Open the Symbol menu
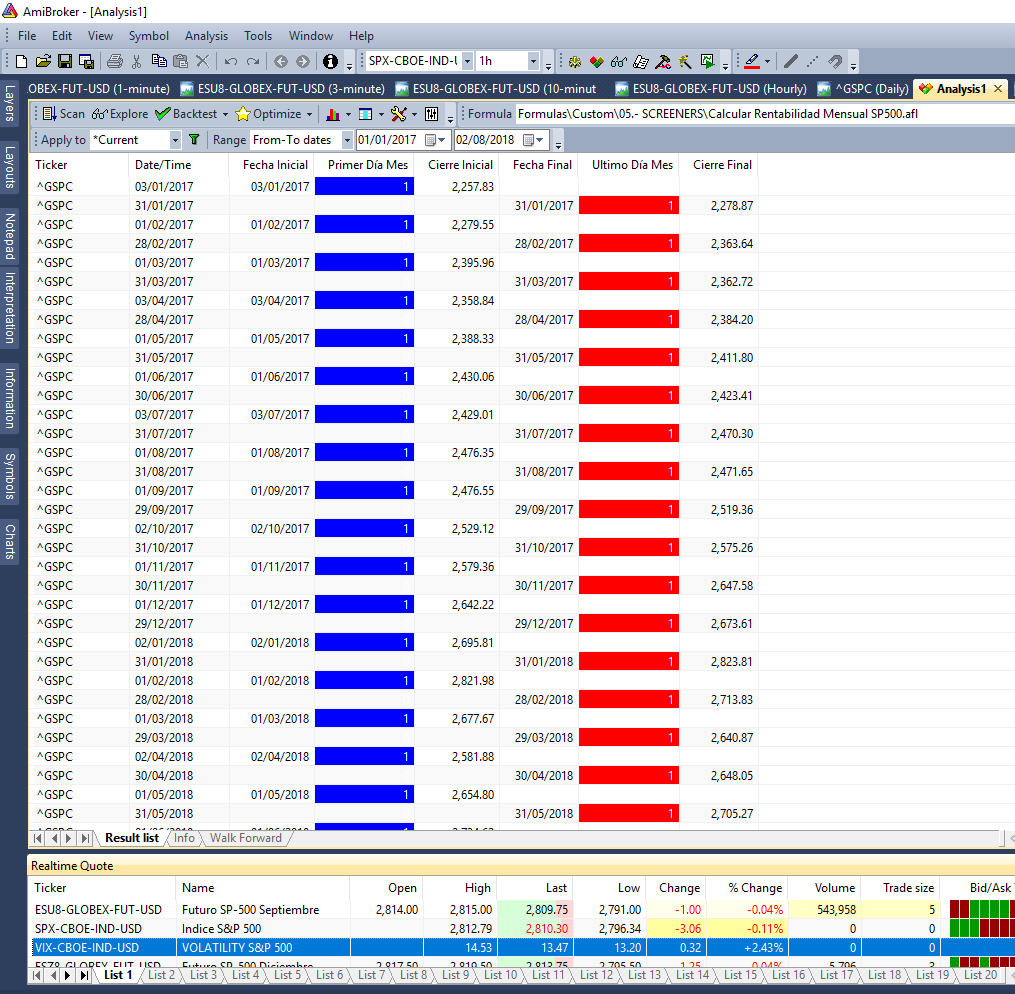 pos(148,36)
